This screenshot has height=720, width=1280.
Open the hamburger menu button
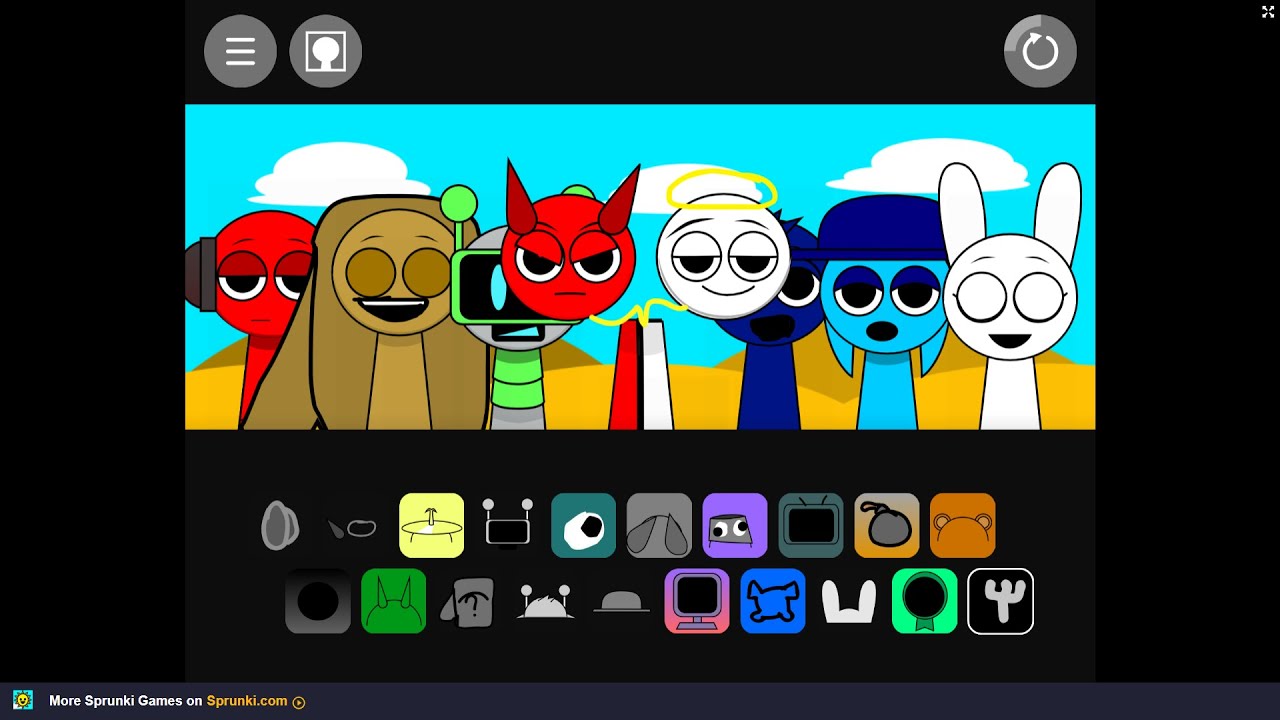pos(240,51)
